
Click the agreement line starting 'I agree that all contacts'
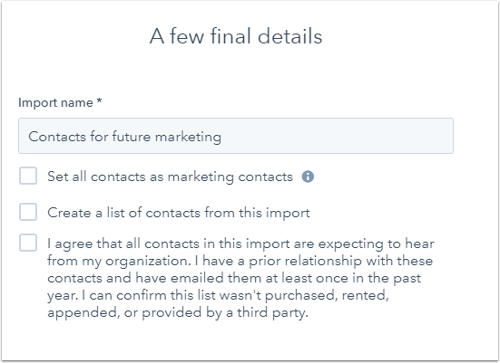241,244
